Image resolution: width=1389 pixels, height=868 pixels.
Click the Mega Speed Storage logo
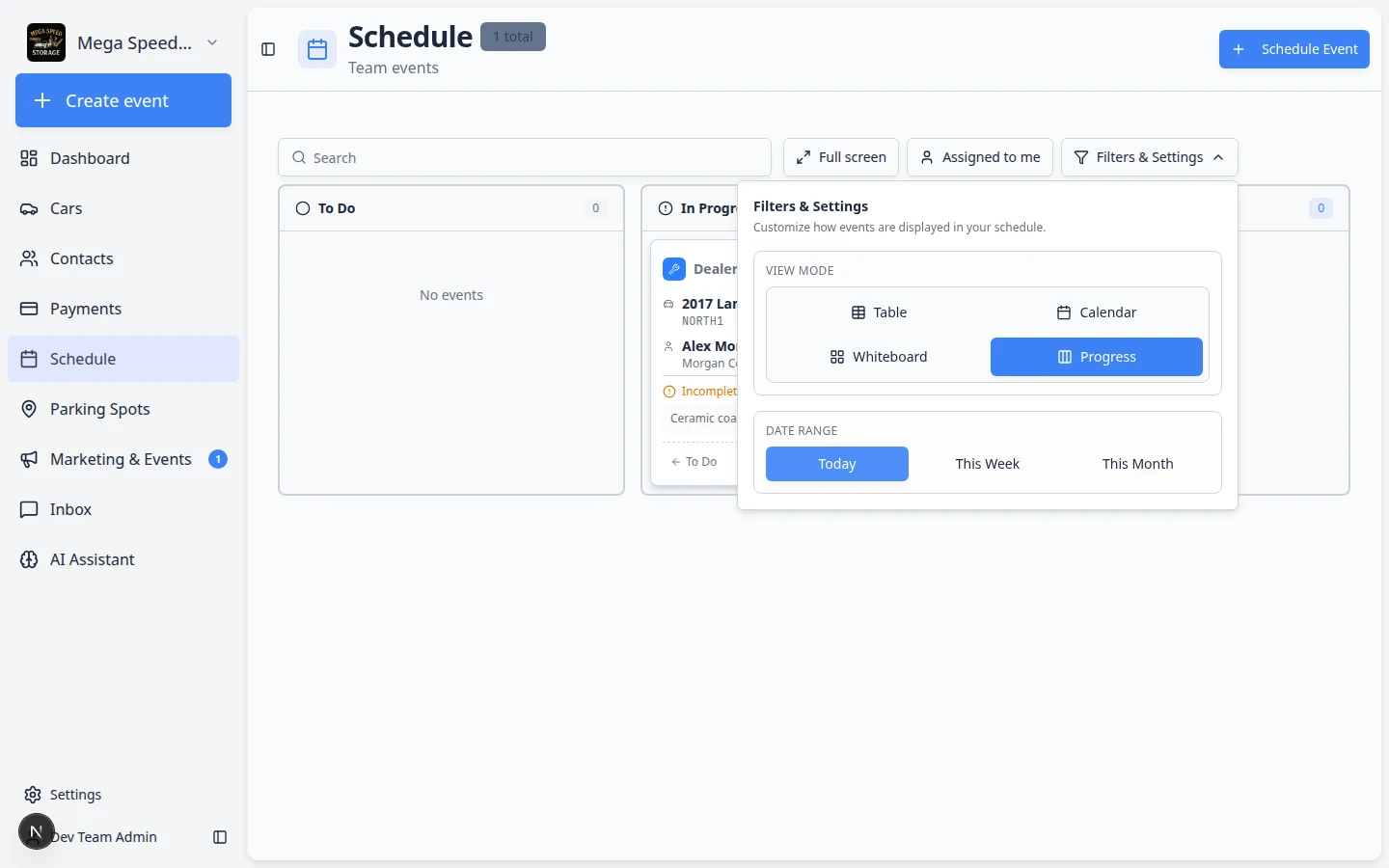pyautogui.click(x=46, y=42)
